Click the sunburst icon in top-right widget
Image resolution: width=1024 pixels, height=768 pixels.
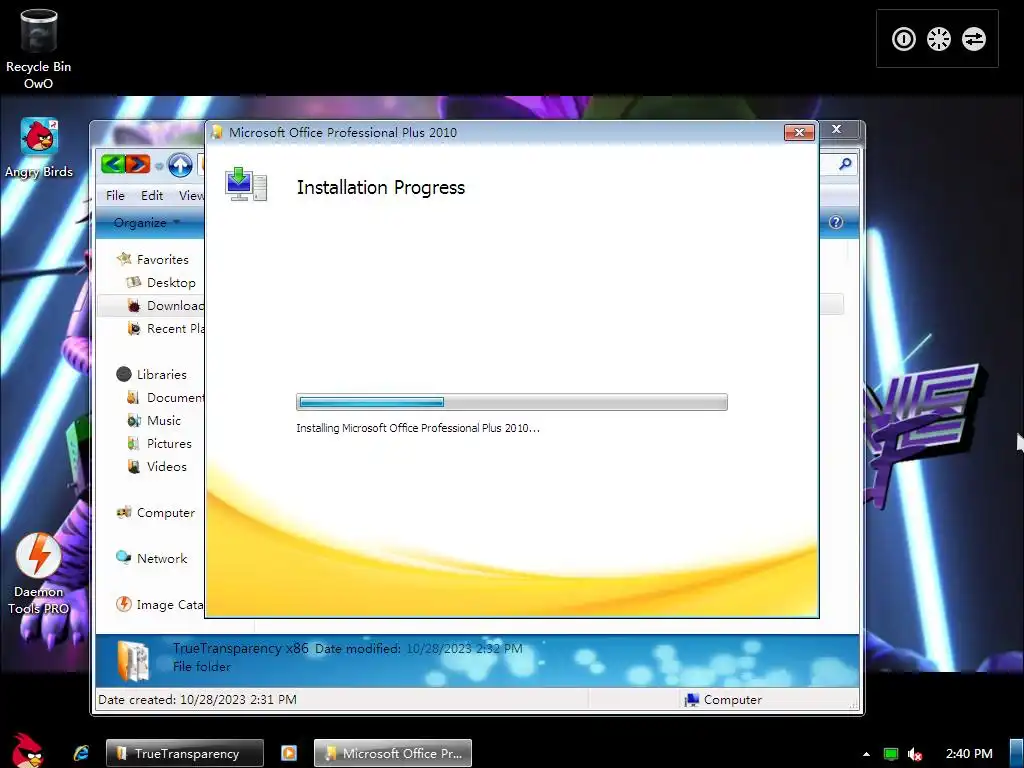coord(938,39)
